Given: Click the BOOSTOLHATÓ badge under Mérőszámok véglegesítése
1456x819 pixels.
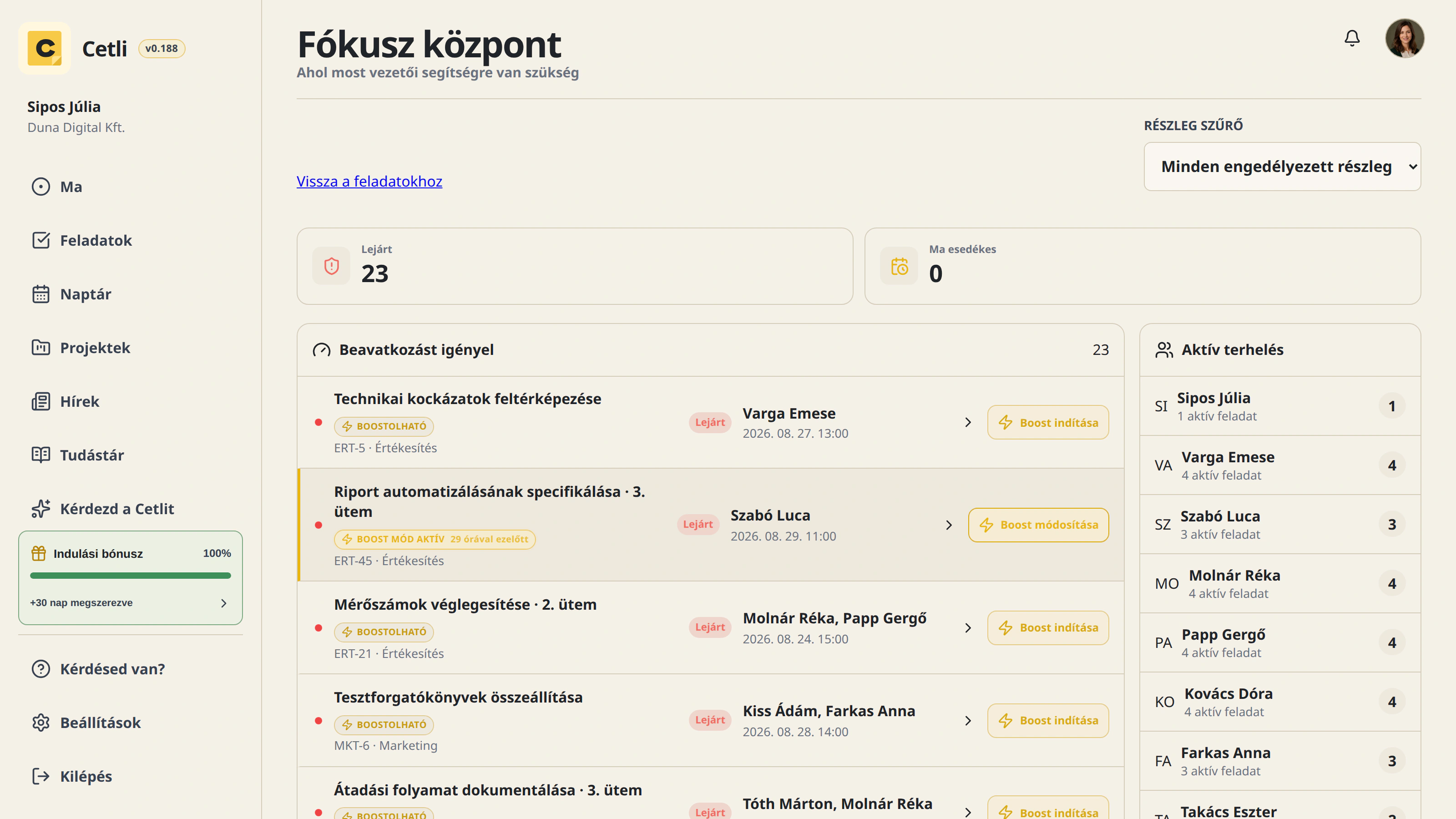Looking at the screenshot, I should click(x=384, y=632).
